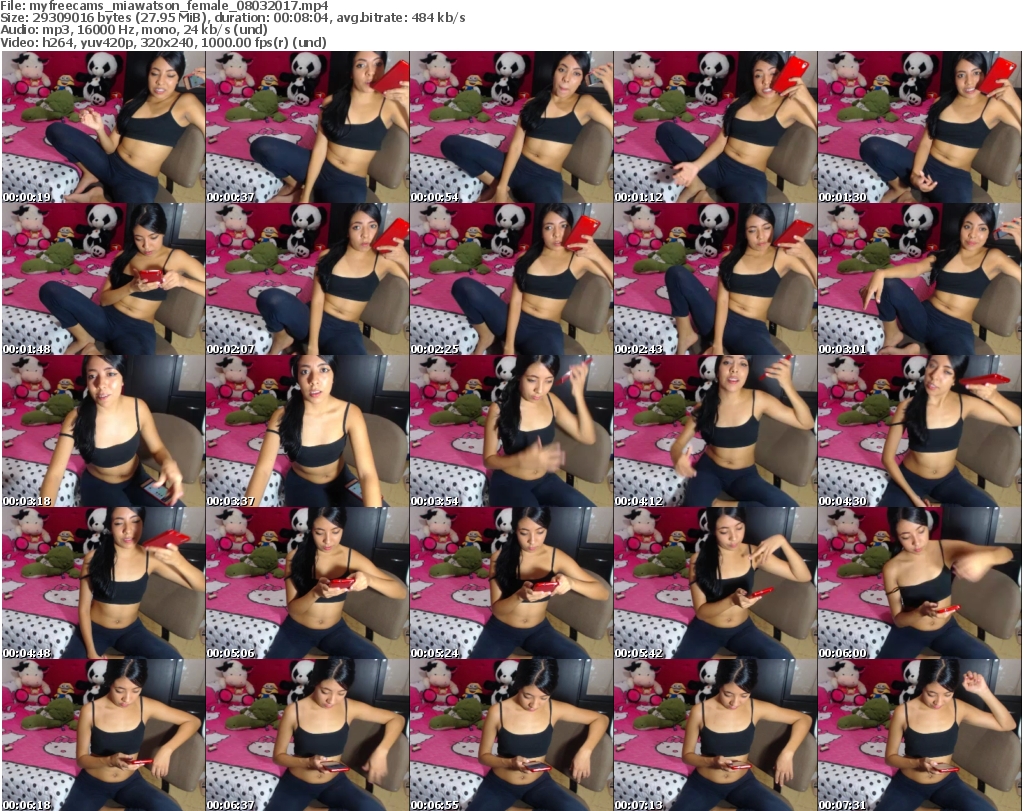Click the Size line reading 29309016 bytes

[232, 18]
